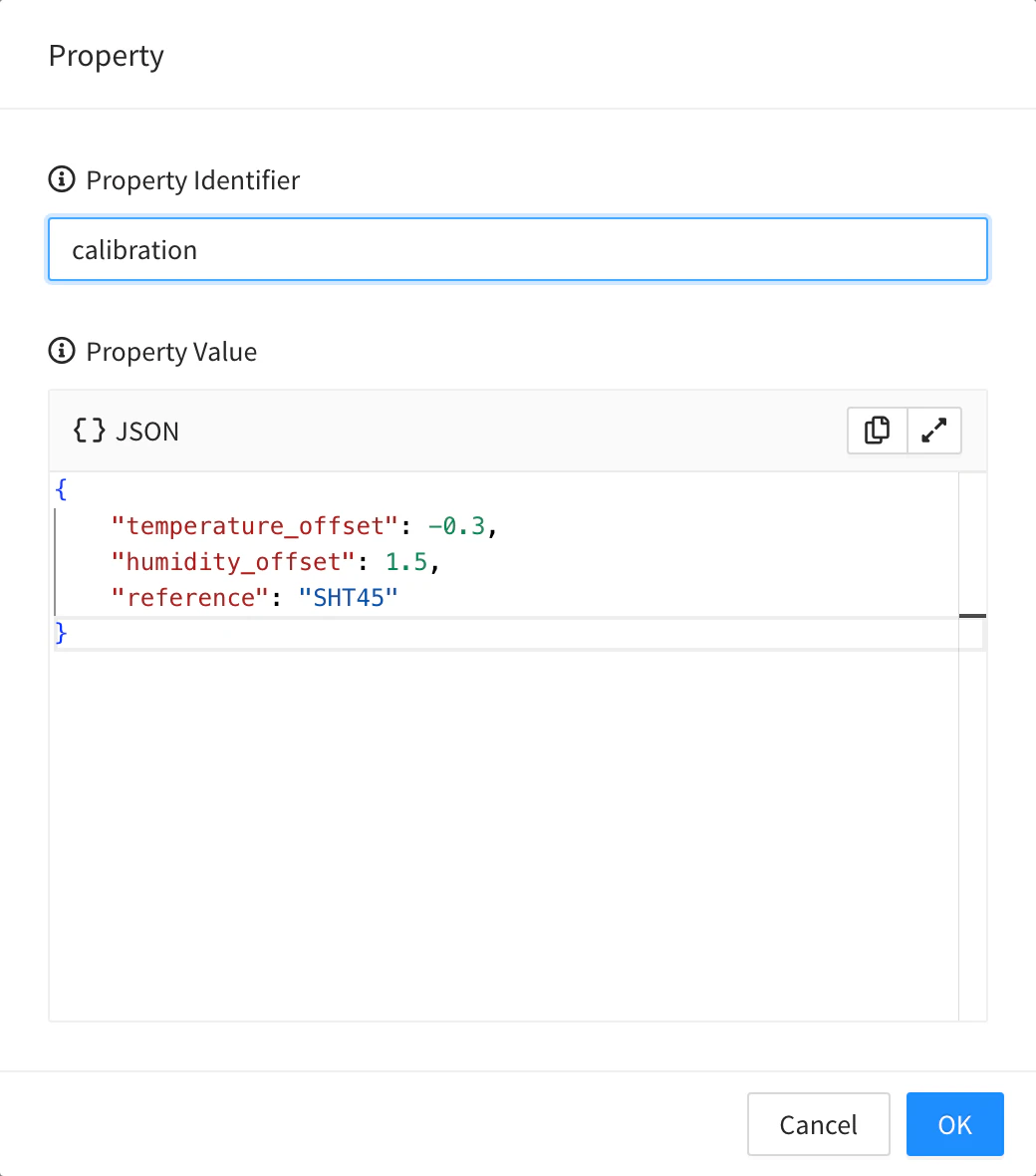Focus the Property Identifier field containing calibration

(x=518, y=250)
